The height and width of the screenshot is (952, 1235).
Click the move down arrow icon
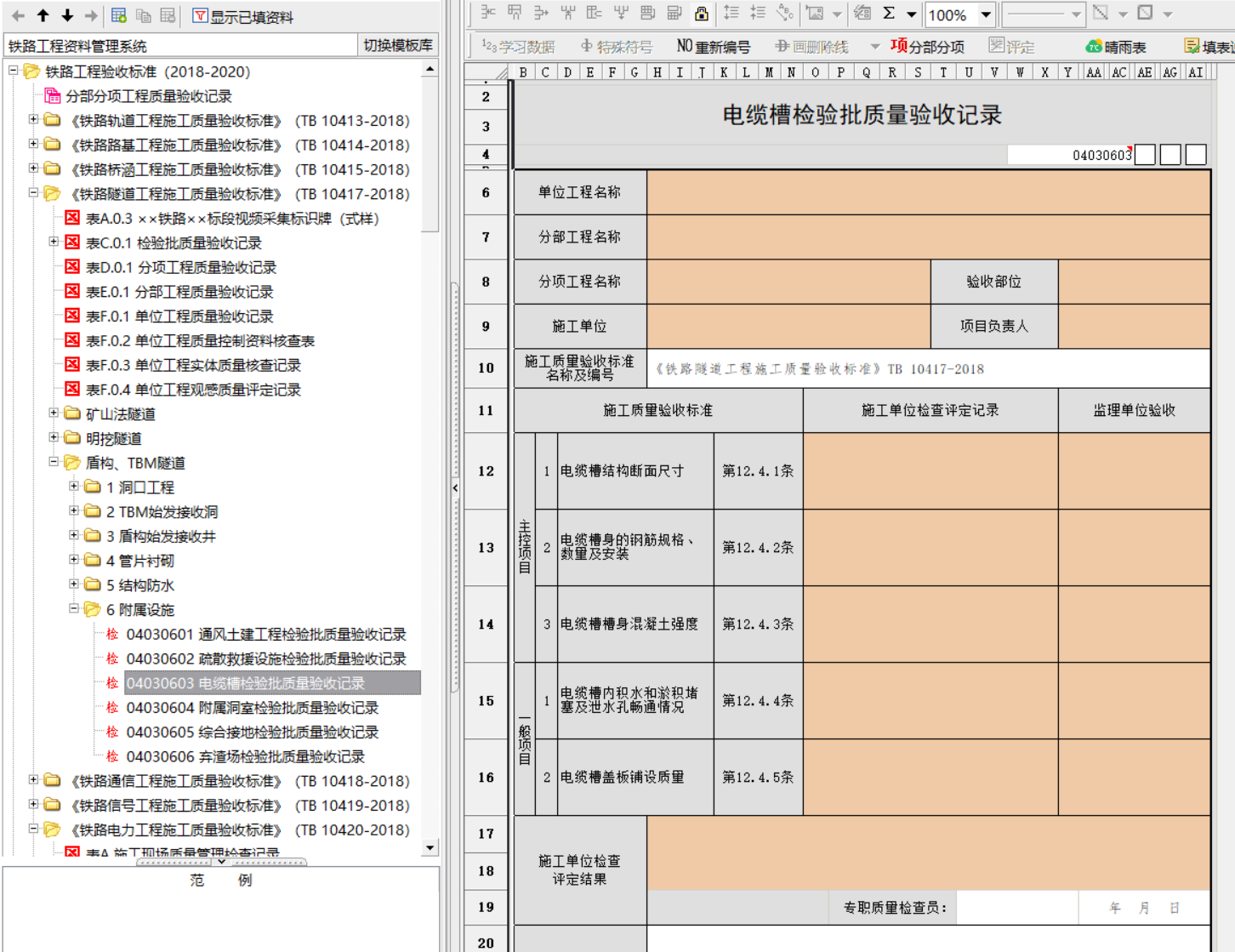[67, 15]
